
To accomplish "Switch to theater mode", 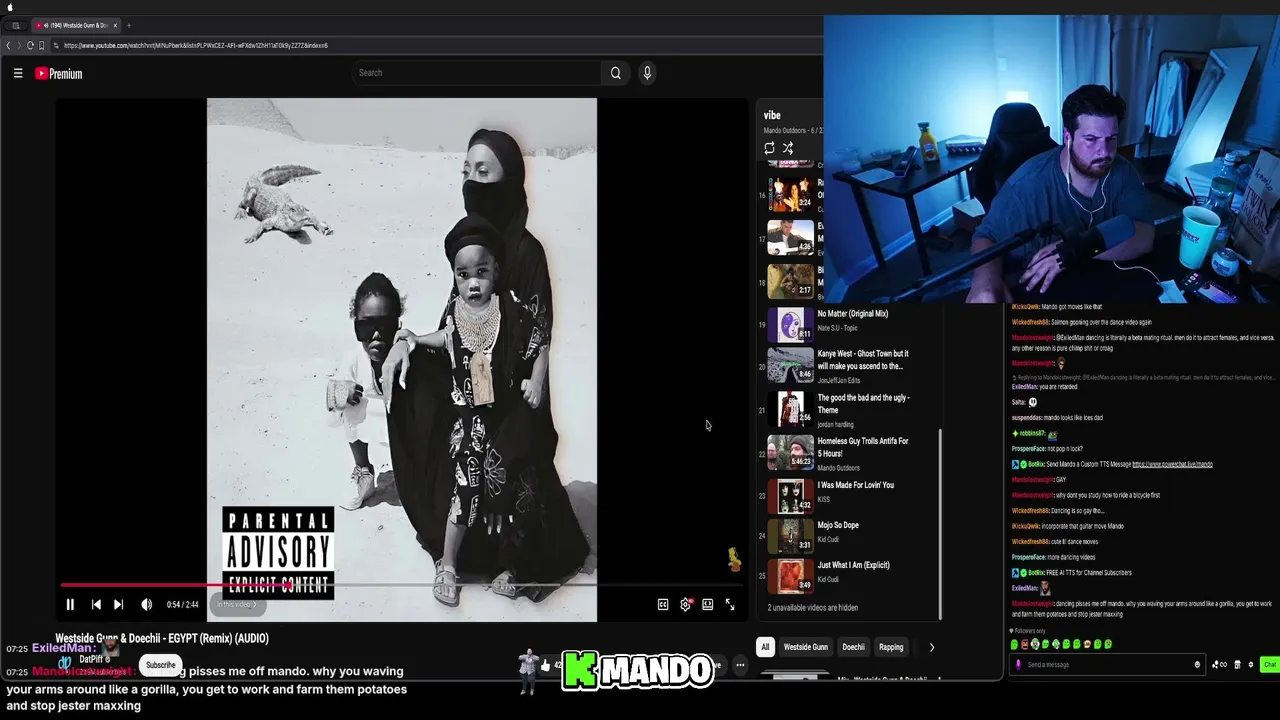I will pos(707,604).
